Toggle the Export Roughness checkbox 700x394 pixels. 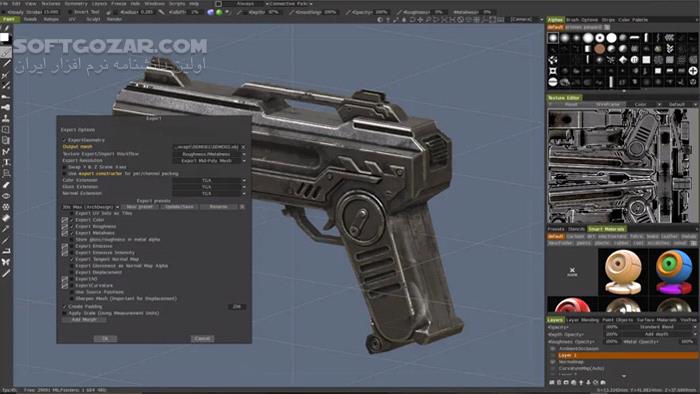click(72, 226)
